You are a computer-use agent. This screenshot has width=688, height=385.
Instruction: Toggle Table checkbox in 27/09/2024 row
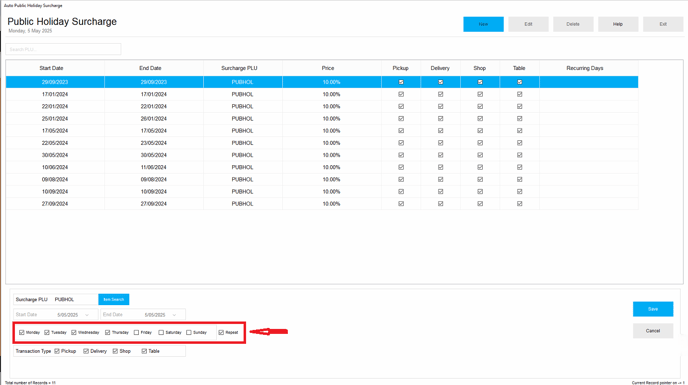point(520,204)
